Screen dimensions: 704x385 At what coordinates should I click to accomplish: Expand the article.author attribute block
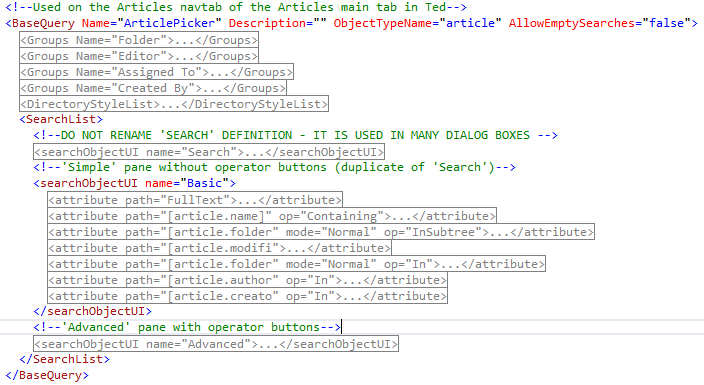pos(247,280)
